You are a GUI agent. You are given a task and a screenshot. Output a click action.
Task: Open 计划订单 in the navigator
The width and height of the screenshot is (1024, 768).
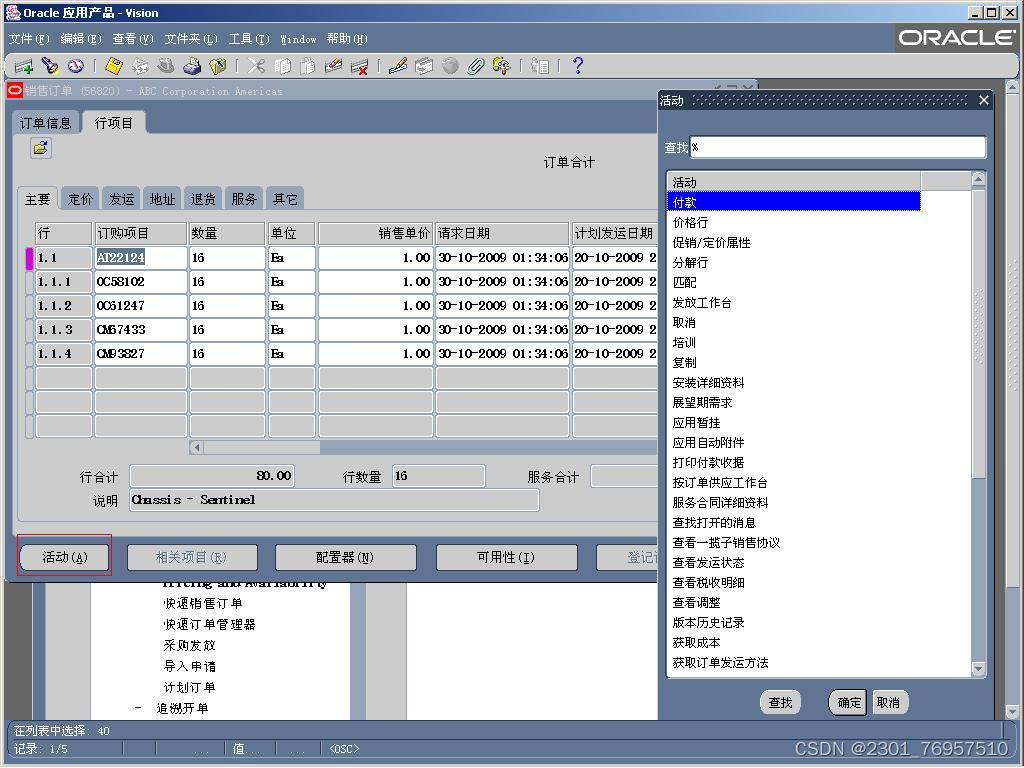coord(189,687)
